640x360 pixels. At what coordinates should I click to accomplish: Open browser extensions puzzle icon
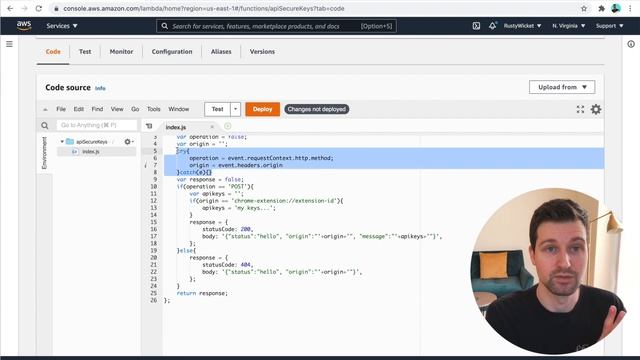tap(601, 8)
